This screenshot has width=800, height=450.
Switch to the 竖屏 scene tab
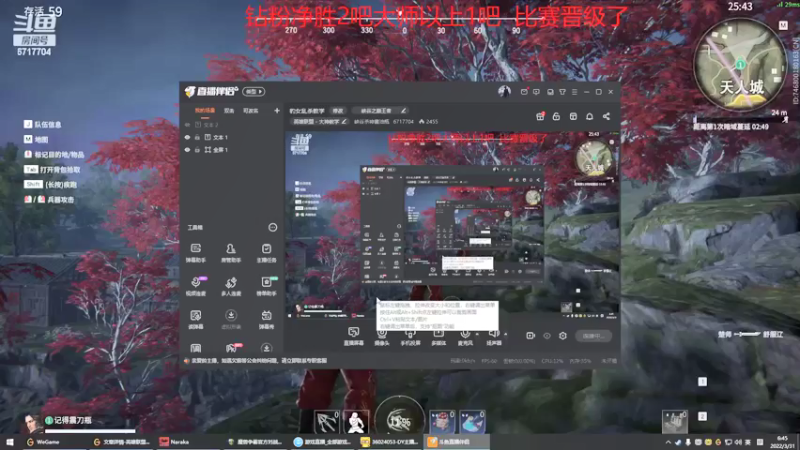coord(229,111)
